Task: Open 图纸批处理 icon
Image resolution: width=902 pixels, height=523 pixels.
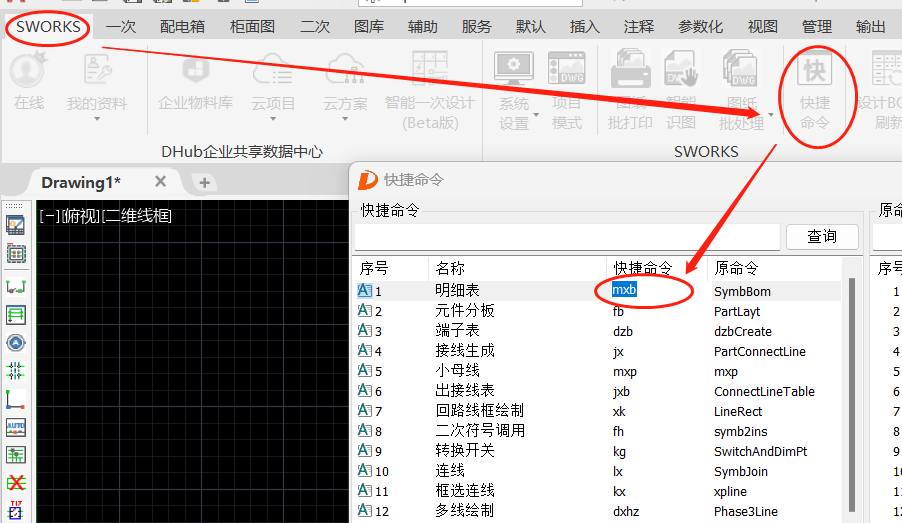Action: (741, 68)
